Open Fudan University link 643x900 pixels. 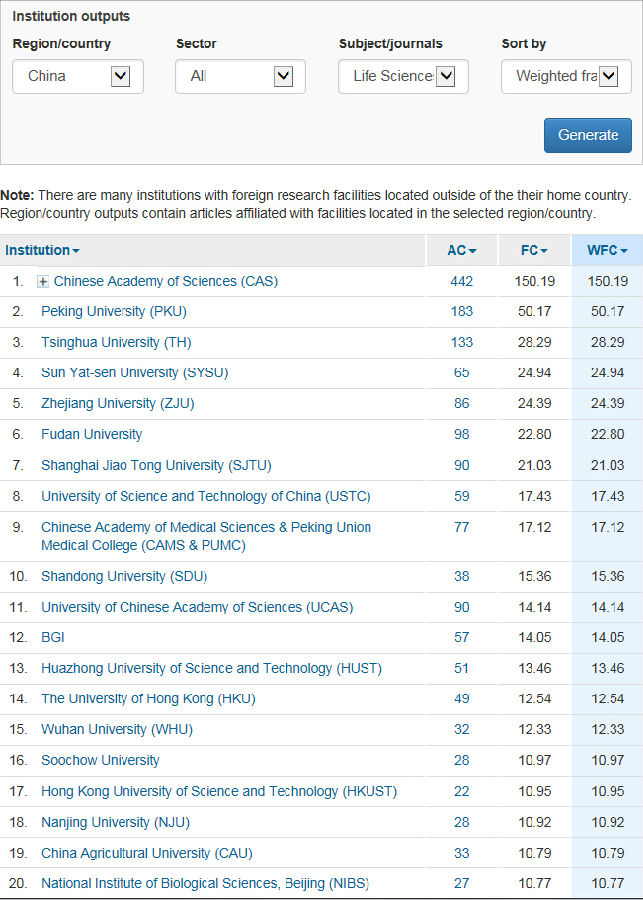pyautogui.click(x=91, y=435)
